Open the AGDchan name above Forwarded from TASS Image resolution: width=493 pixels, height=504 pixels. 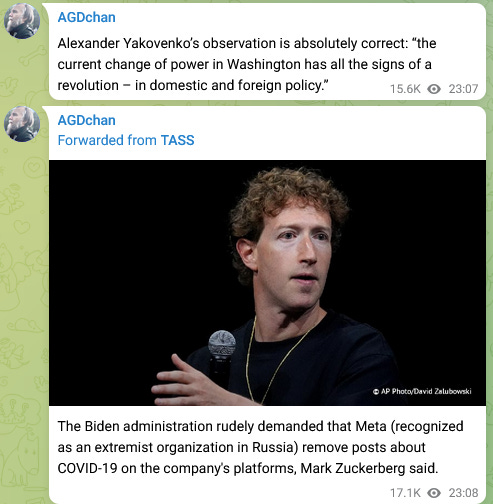coord(87,120)
